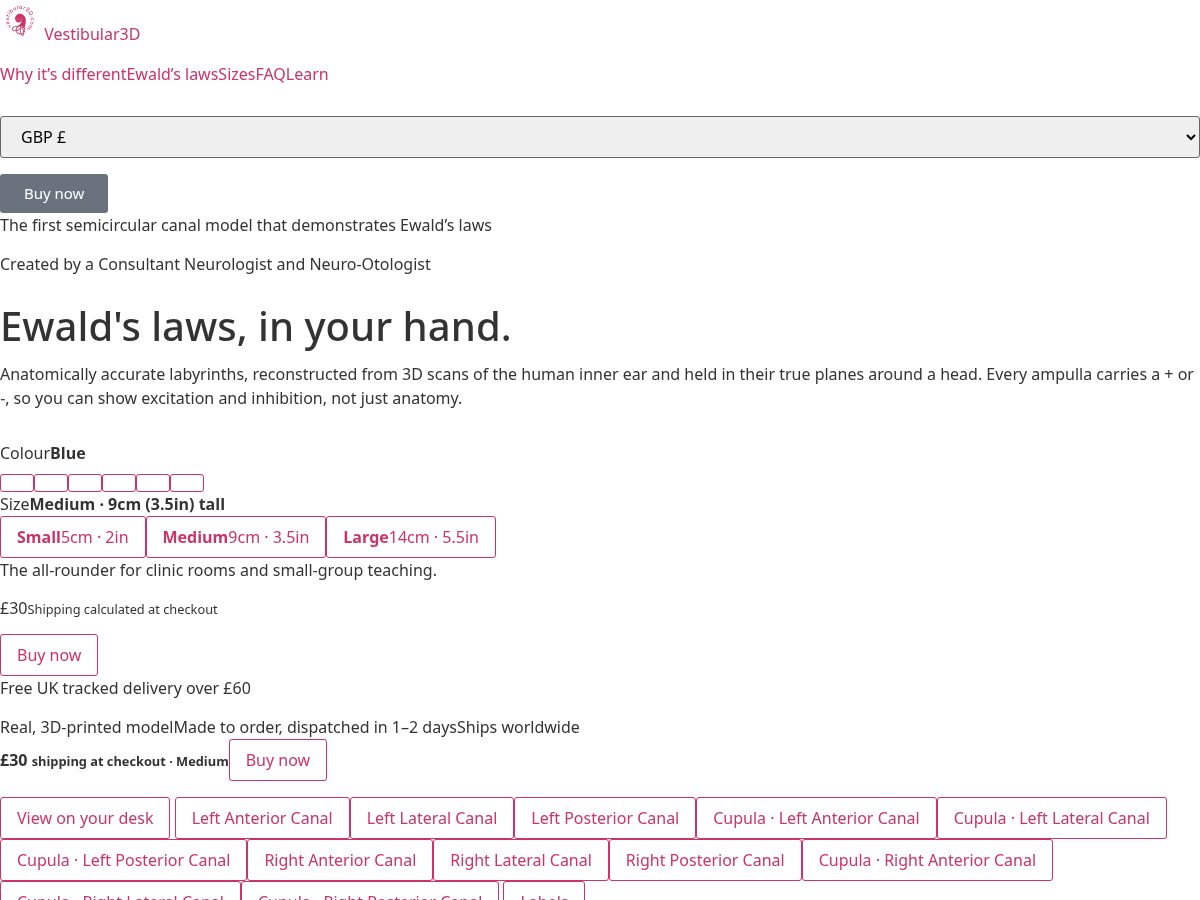
Task: Choose the Small 5cm size option
Action: point(73,537)
